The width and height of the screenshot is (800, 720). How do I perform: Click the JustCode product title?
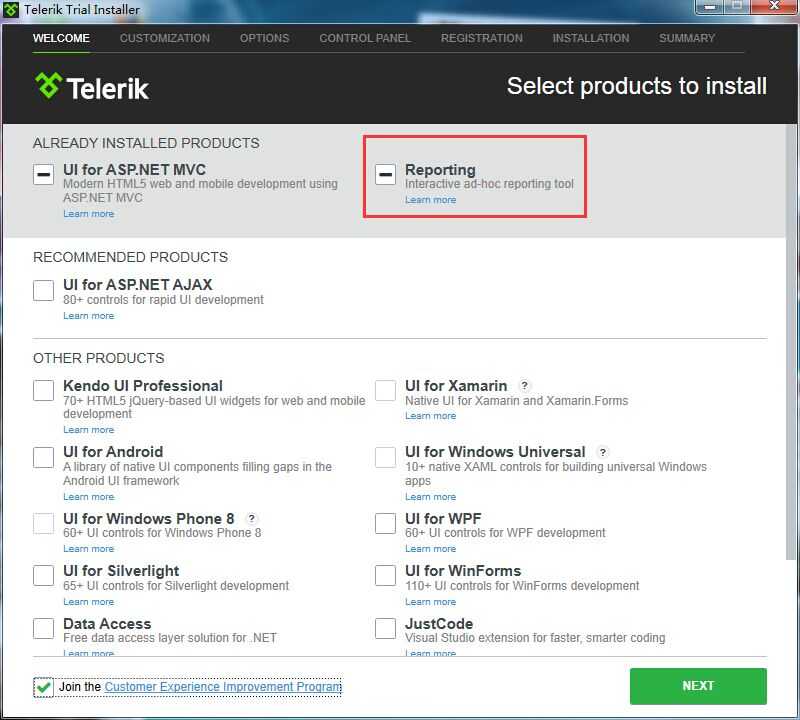[x=439, y=624]
